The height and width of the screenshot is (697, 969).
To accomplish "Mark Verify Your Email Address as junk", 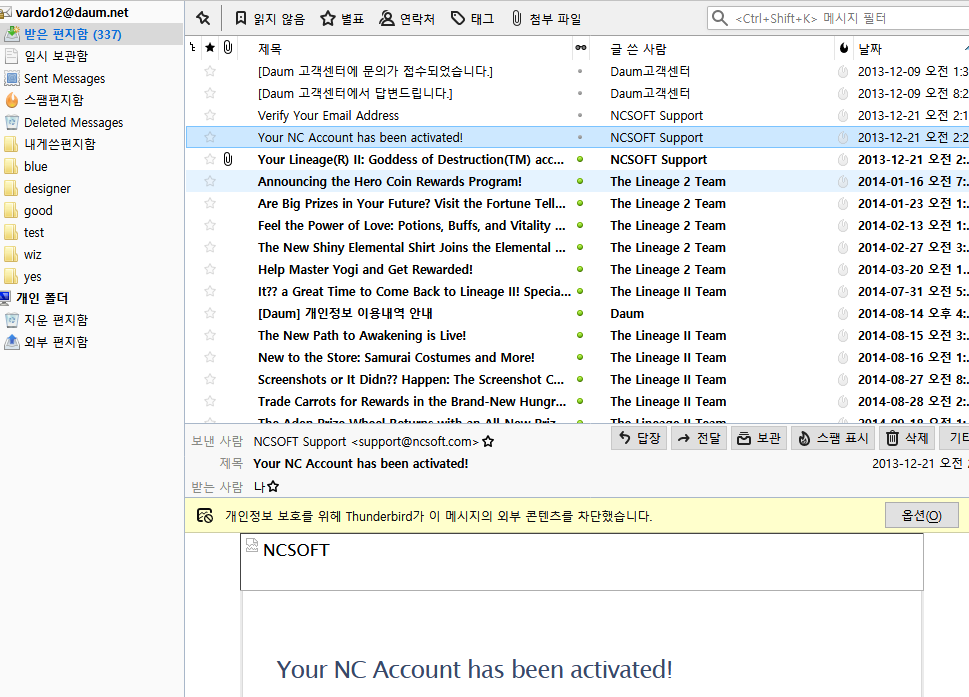I will pyautogui.click(x=843, y=115).
